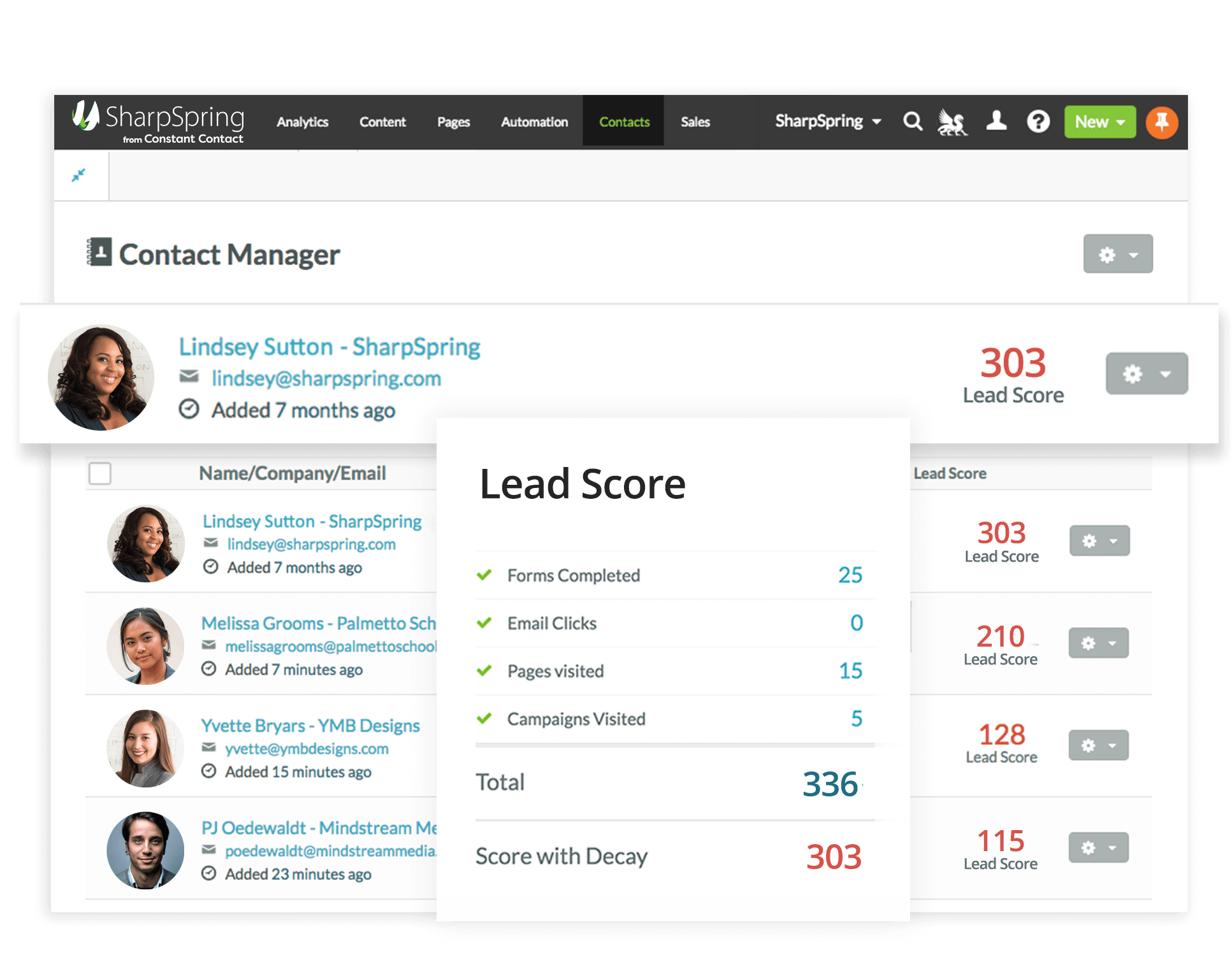Viewport: 1232px width, 969px height.
Task: Click Melissa Grooms' profile photo
Action: [x=145, y=645]
